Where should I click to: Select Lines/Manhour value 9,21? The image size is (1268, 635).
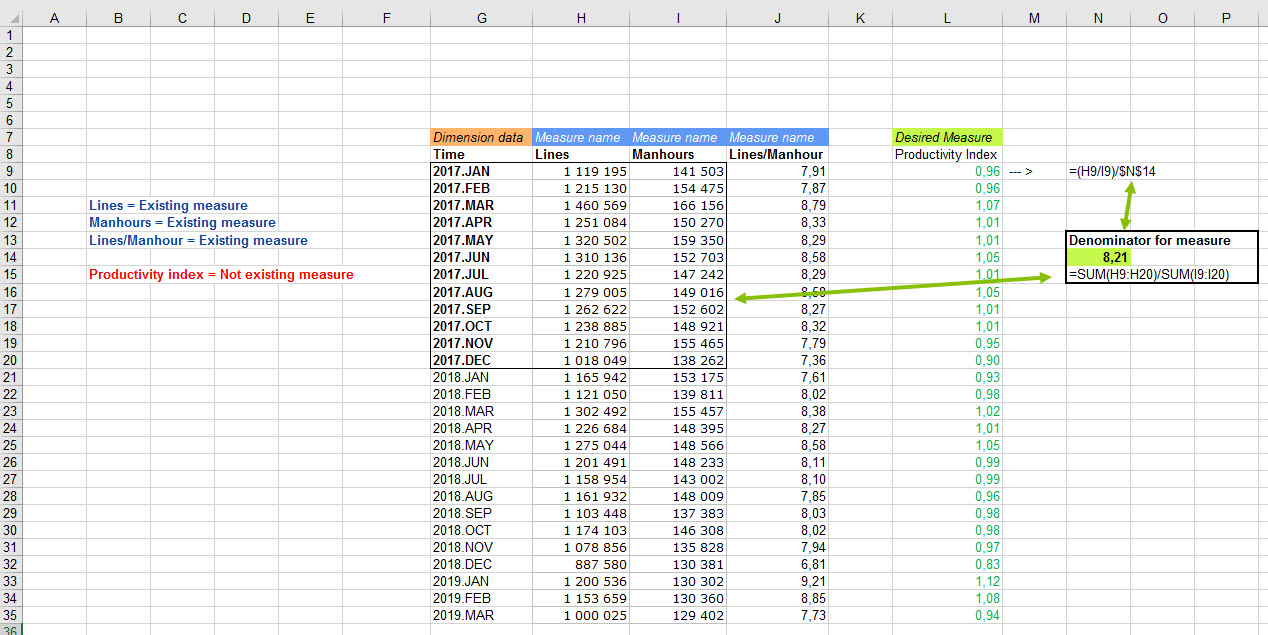click(777, 581)
